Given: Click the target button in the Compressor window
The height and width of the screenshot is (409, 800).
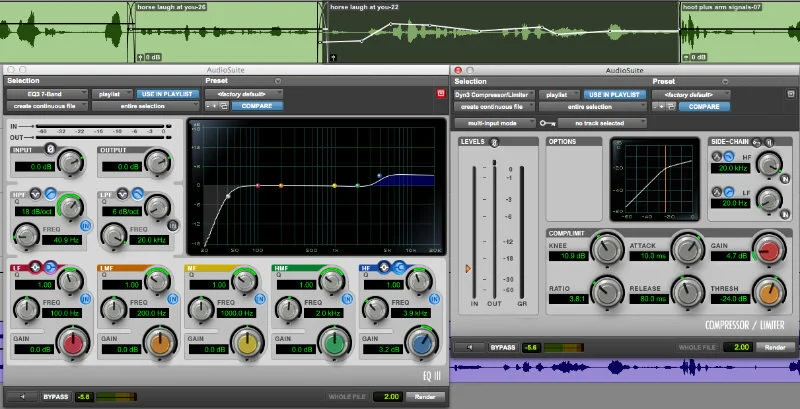Looking at the screenshot, I should 791,94.
